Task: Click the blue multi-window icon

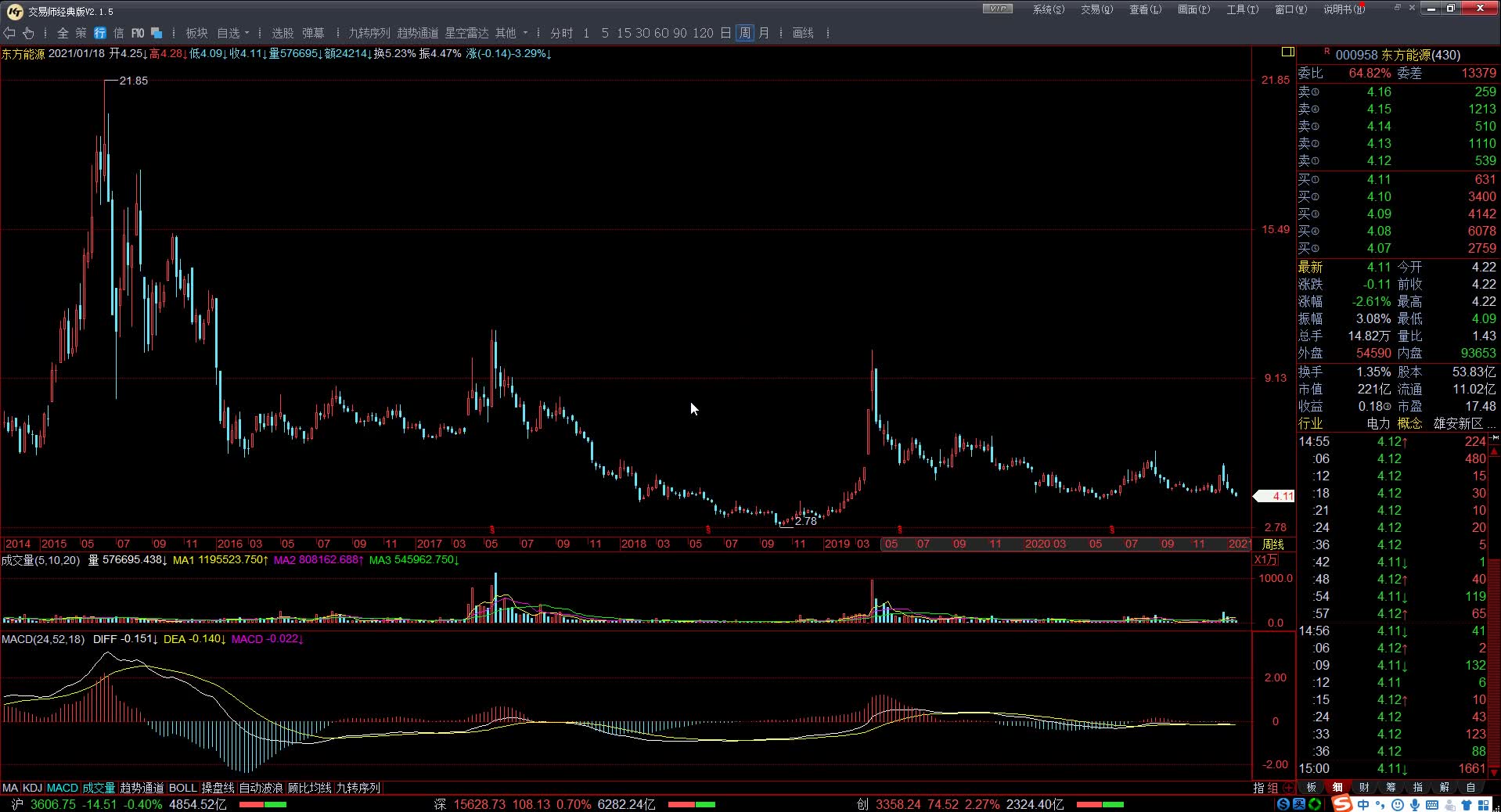Action: [x=157, y=33]
